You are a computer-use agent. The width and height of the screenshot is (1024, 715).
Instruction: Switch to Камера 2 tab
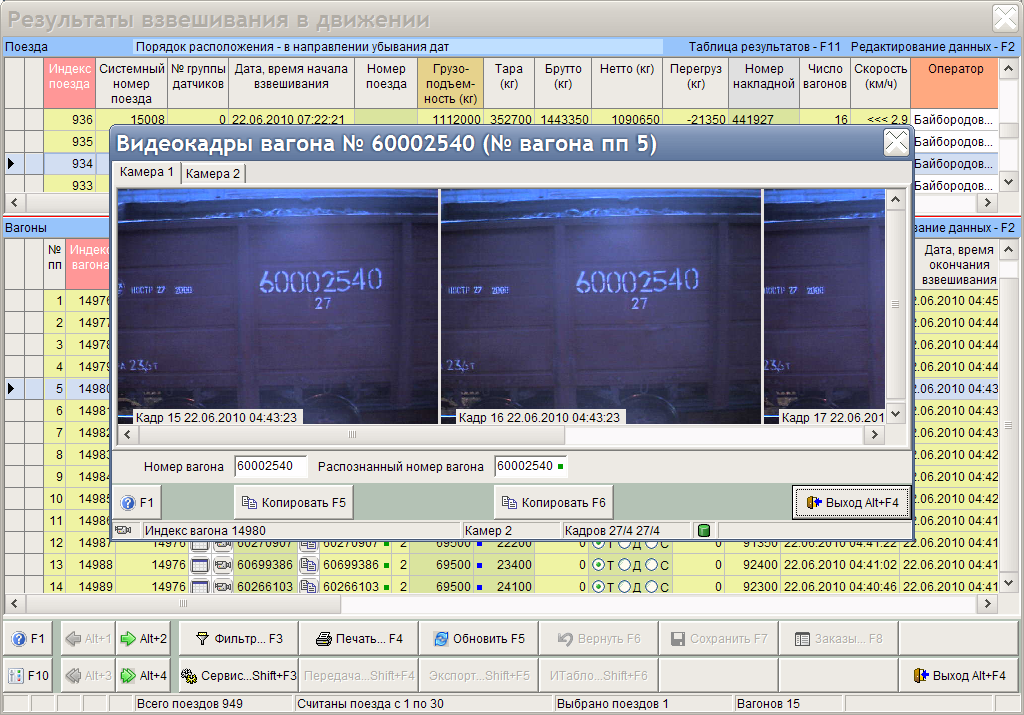click(x=213, y=174)
